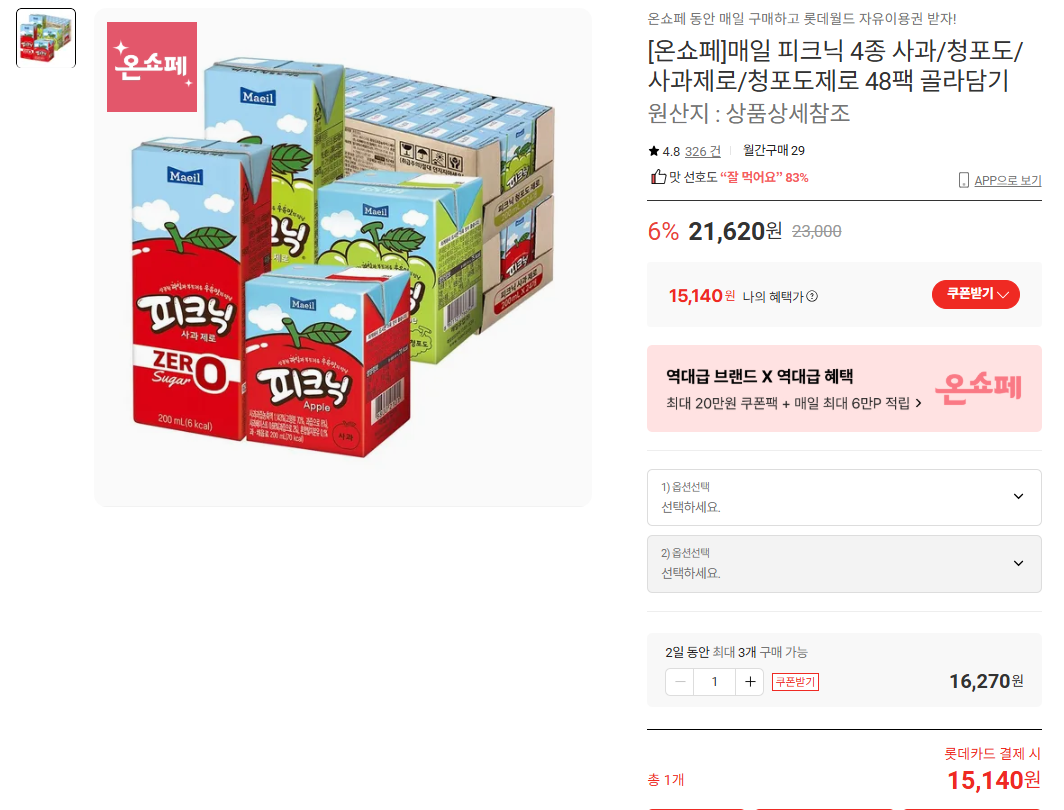The image size is (1064, 810).
Task: Click the phone icon beside APP으로 보기
Action: pyautogui.click(x=964, y=180)
